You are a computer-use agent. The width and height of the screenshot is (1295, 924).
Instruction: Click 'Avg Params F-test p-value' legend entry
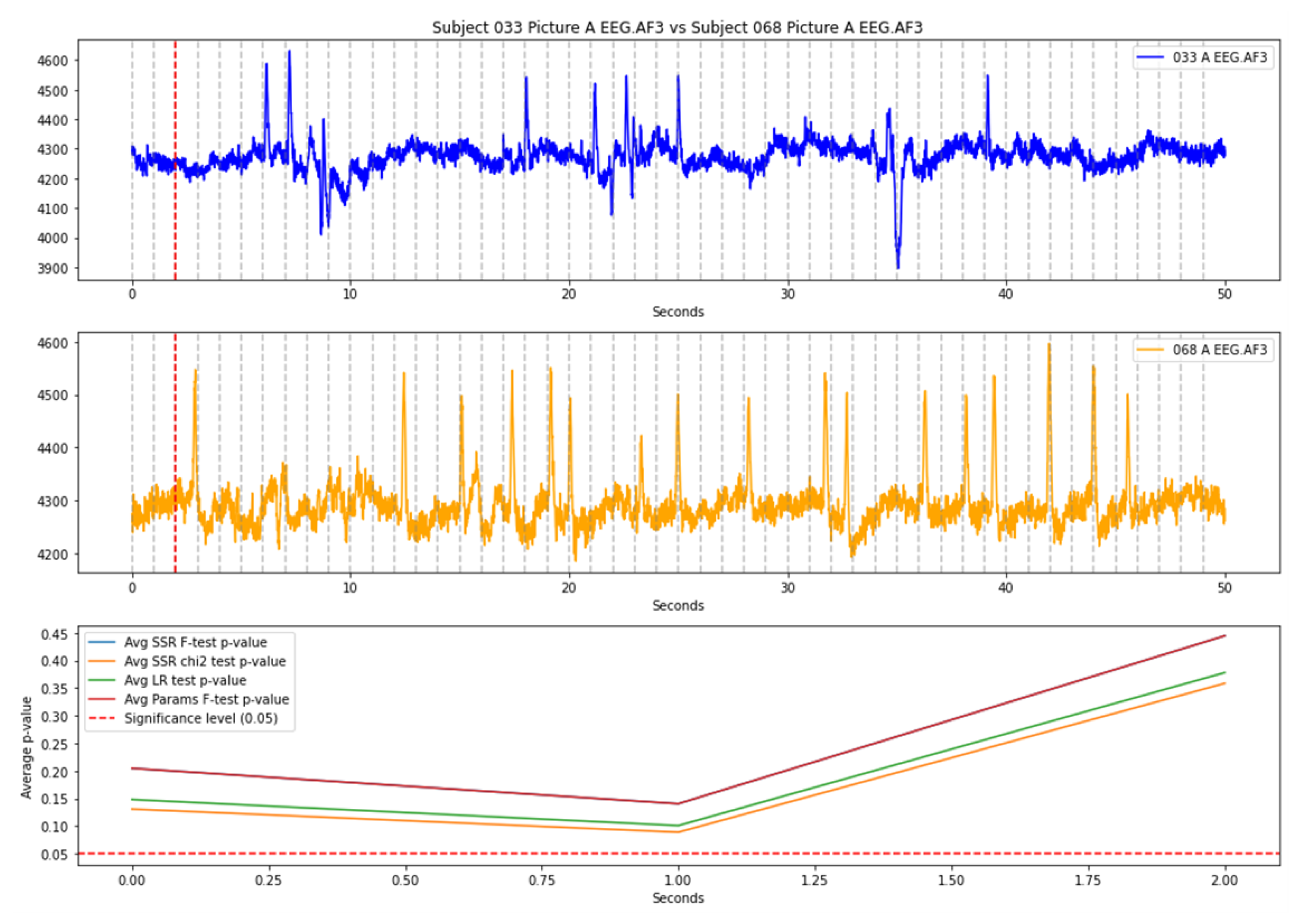206,699
